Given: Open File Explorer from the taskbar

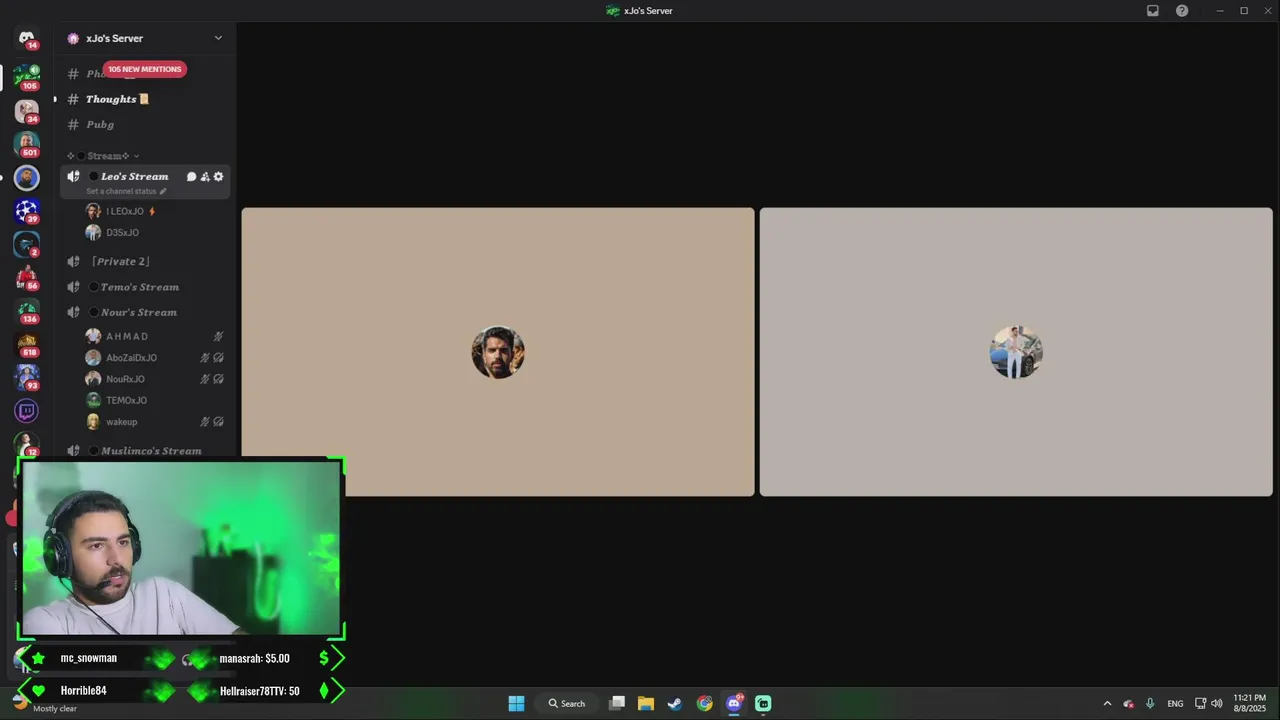Looking at the screenshot, I should (x=646, y=703).
